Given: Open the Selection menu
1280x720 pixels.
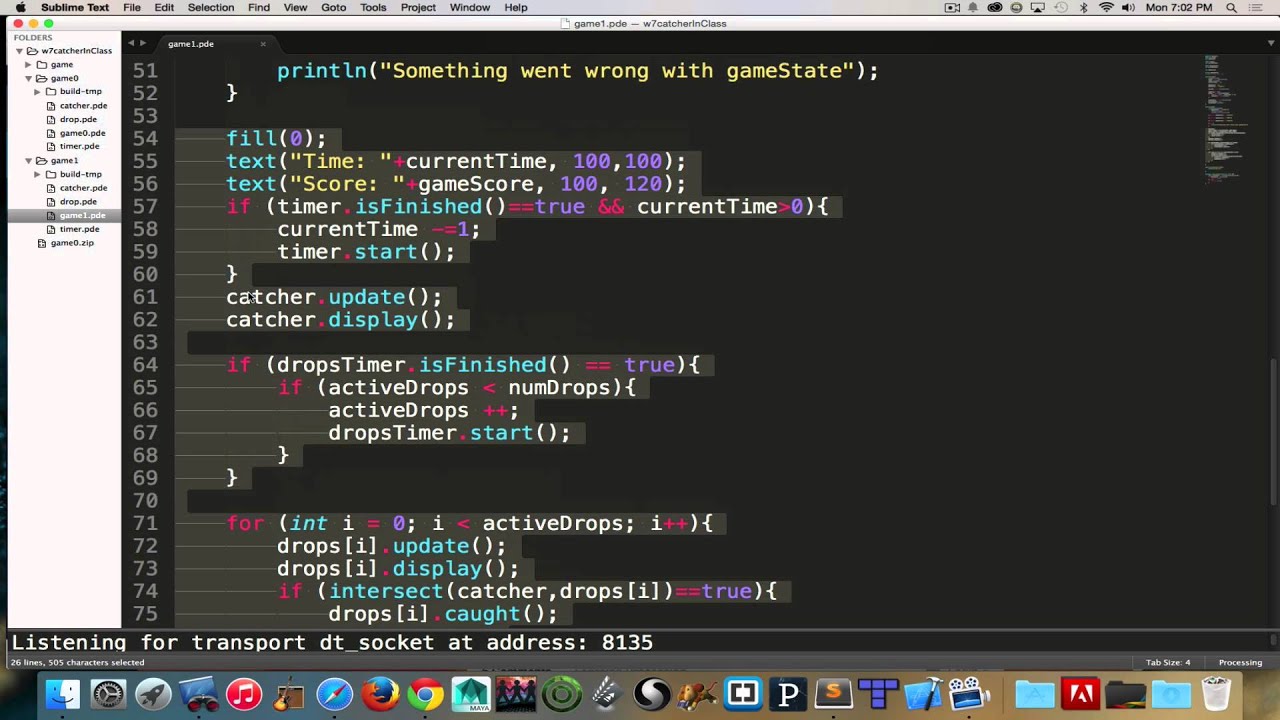Looking at the screenshot, I should [x=211, y=8].
